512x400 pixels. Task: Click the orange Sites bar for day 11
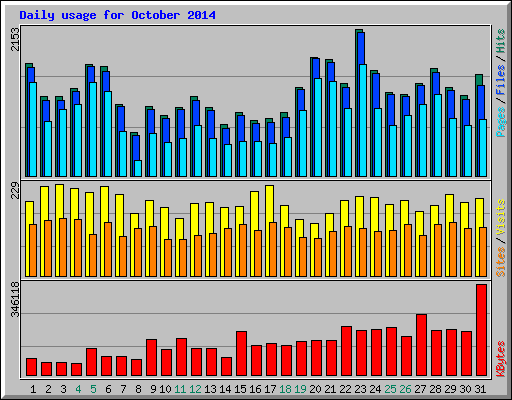pos(183,258)
